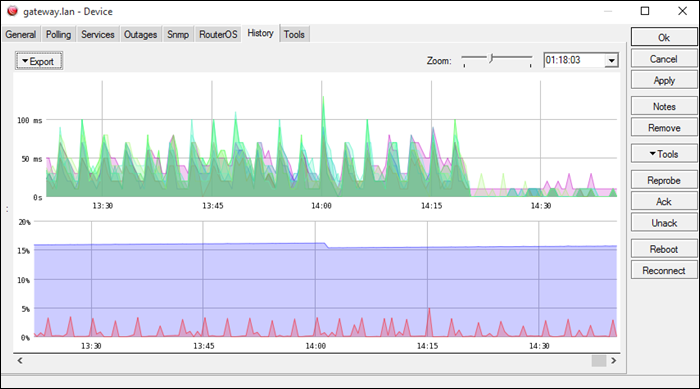Apply the device settings
The height and width of the screenshot is (389, 700).
tap(664, 80)
